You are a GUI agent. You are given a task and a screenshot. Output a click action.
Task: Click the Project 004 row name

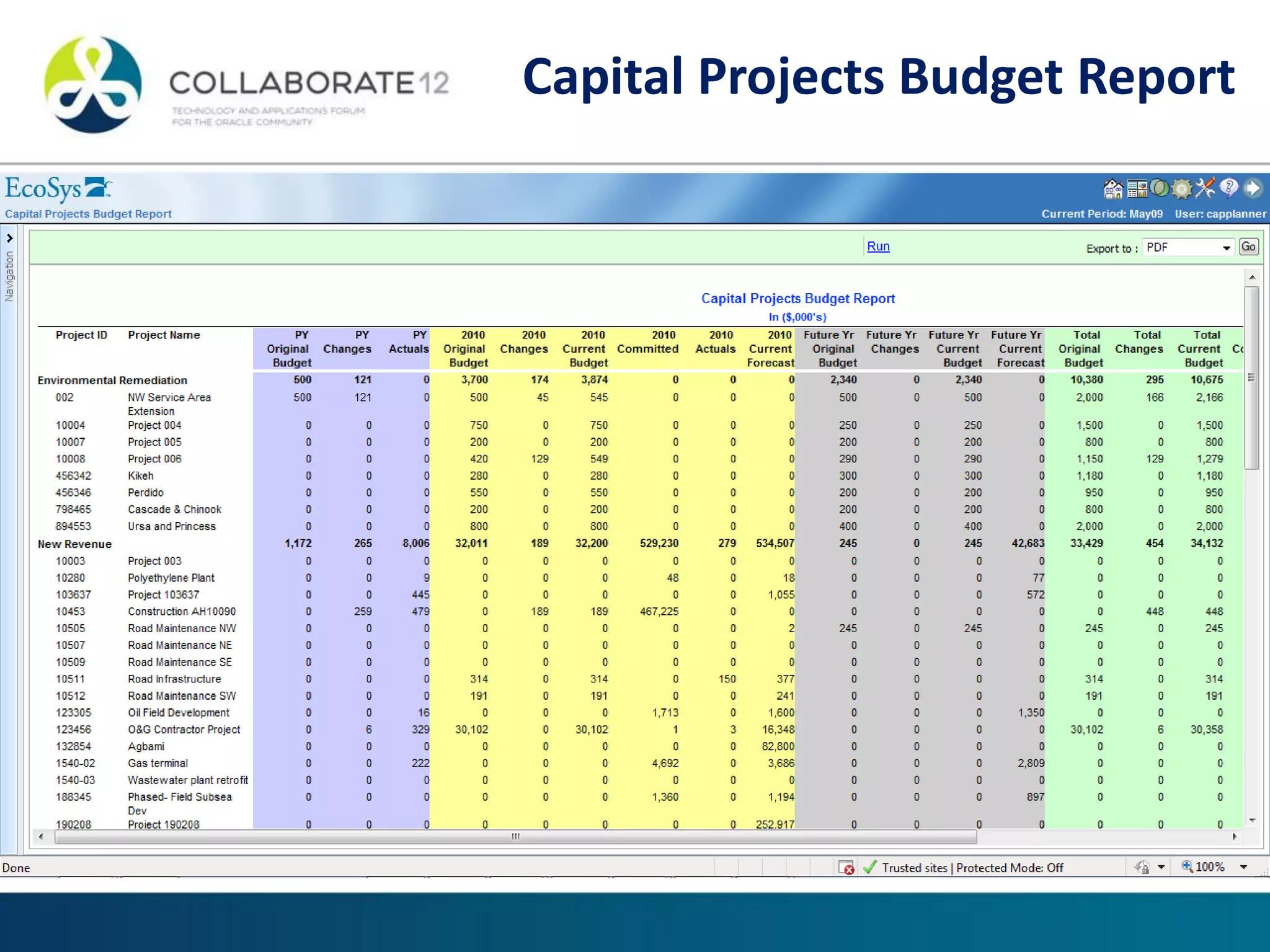tap(154, 425)
